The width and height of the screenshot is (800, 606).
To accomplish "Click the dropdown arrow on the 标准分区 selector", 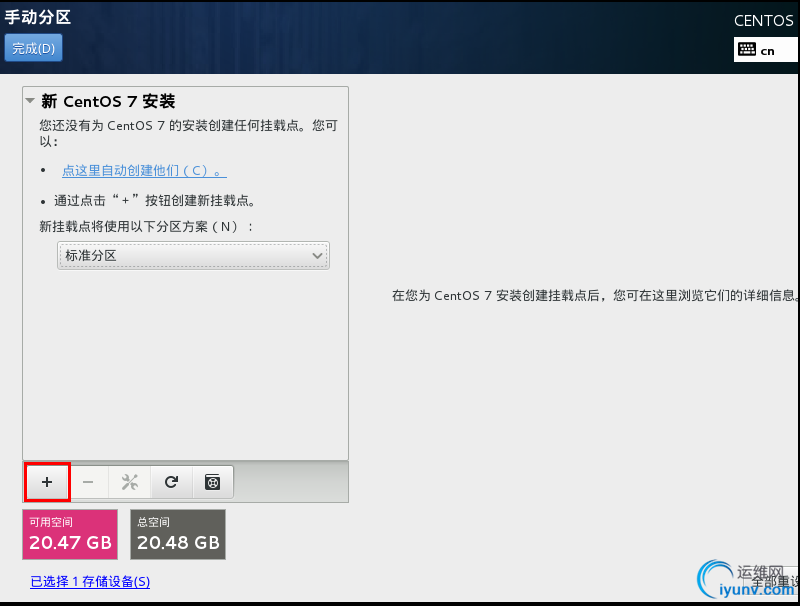I will pos(318,256).
